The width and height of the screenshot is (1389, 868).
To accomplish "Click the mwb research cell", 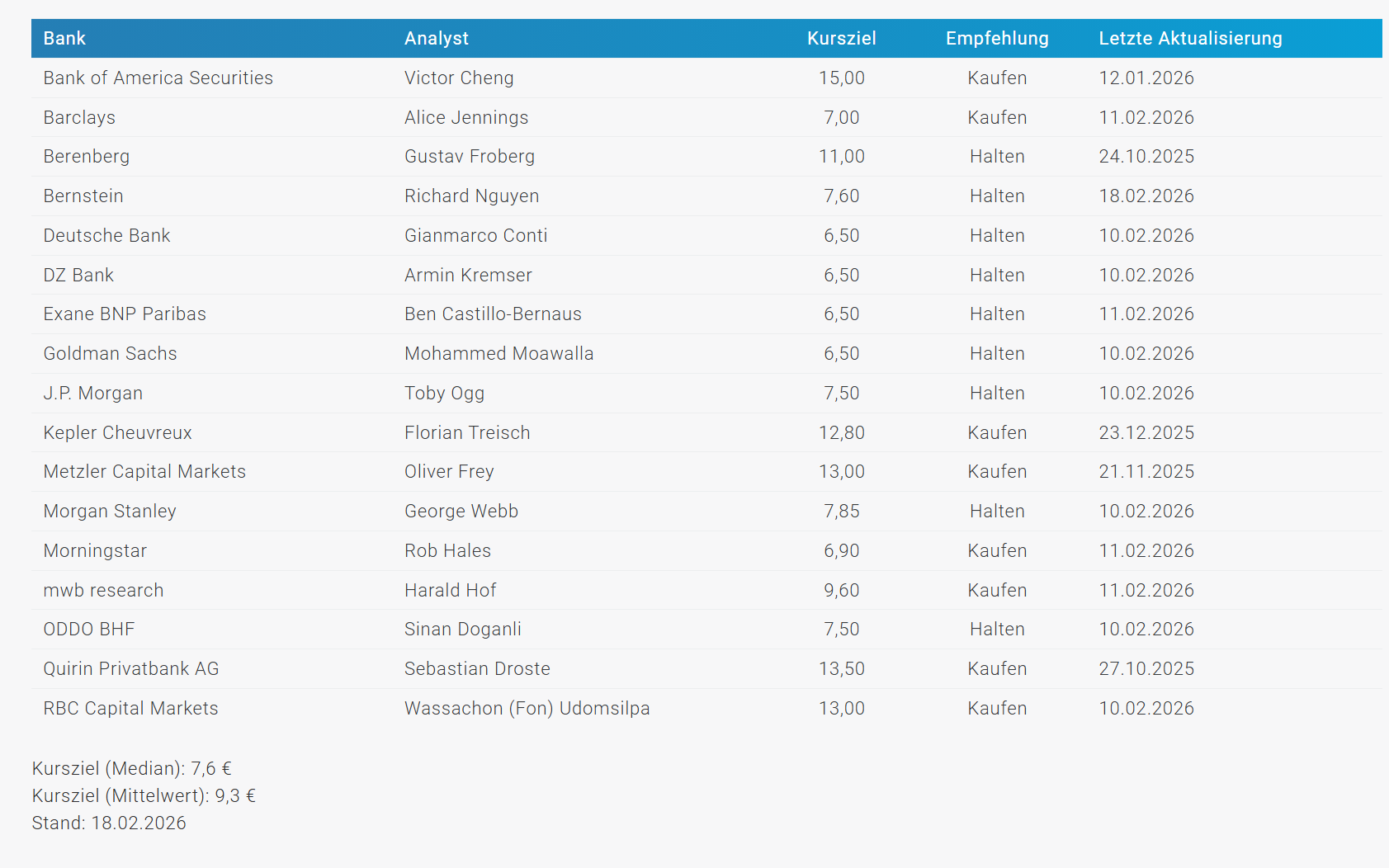I will (x=104, y=591).
